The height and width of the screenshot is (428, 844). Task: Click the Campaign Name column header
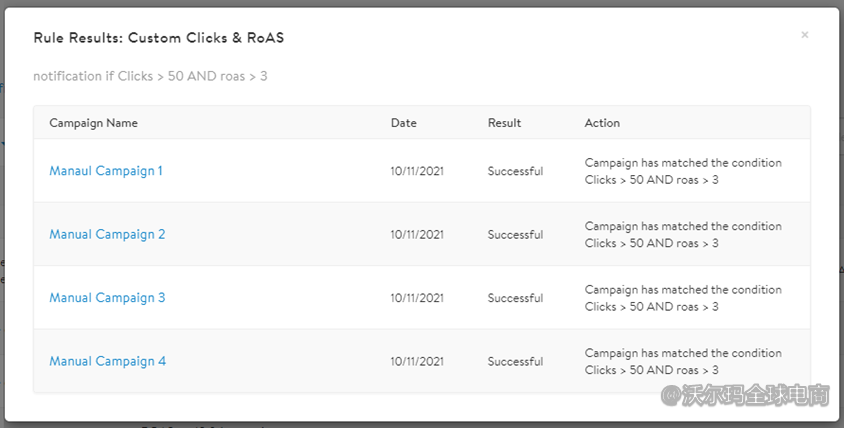(x=93, y=123)
